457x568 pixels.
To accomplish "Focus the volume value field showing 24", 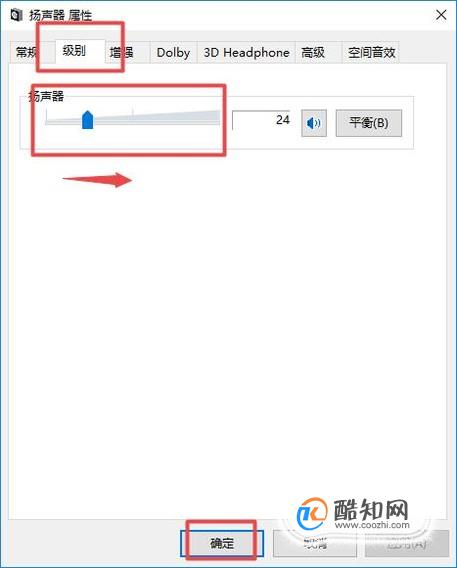I will point(261,120).
